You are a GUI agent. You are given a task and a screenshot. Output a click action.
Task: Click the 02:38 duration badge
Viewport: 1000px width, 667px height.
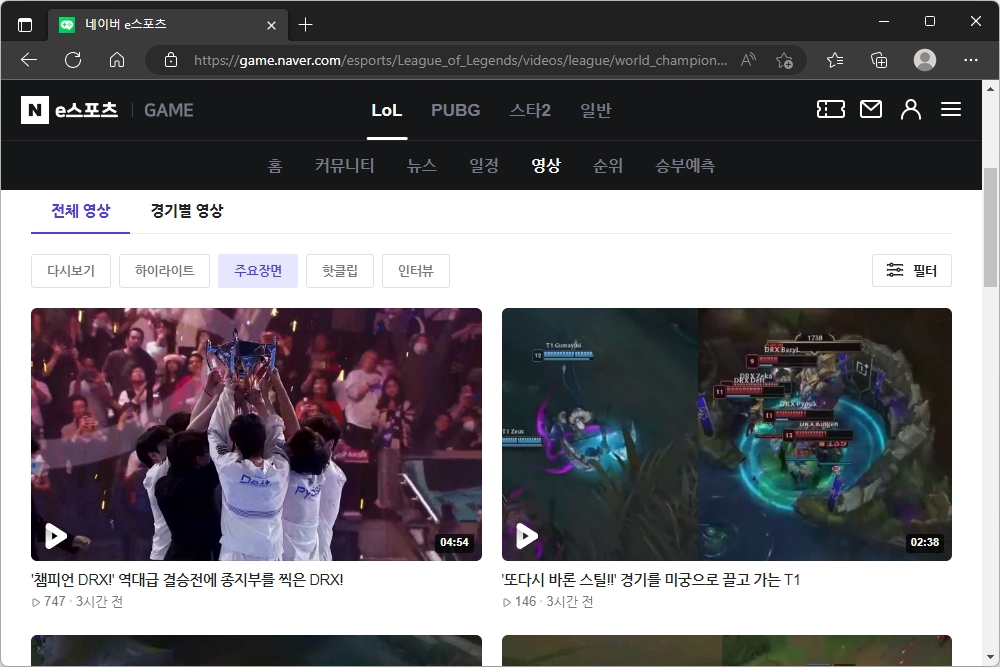click(924, 542)
